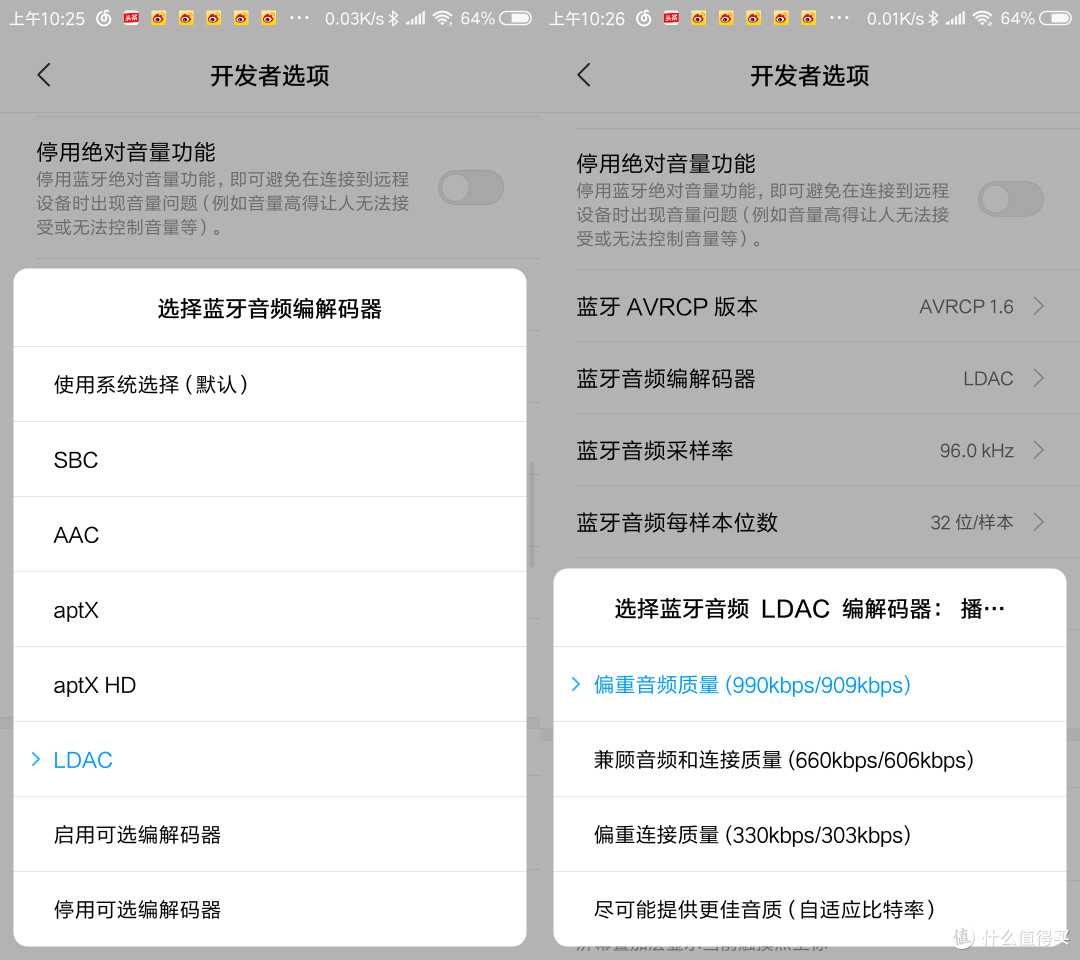1080x960 pixels.
Task: Choose SBC codec option
Action: (270, 459)
